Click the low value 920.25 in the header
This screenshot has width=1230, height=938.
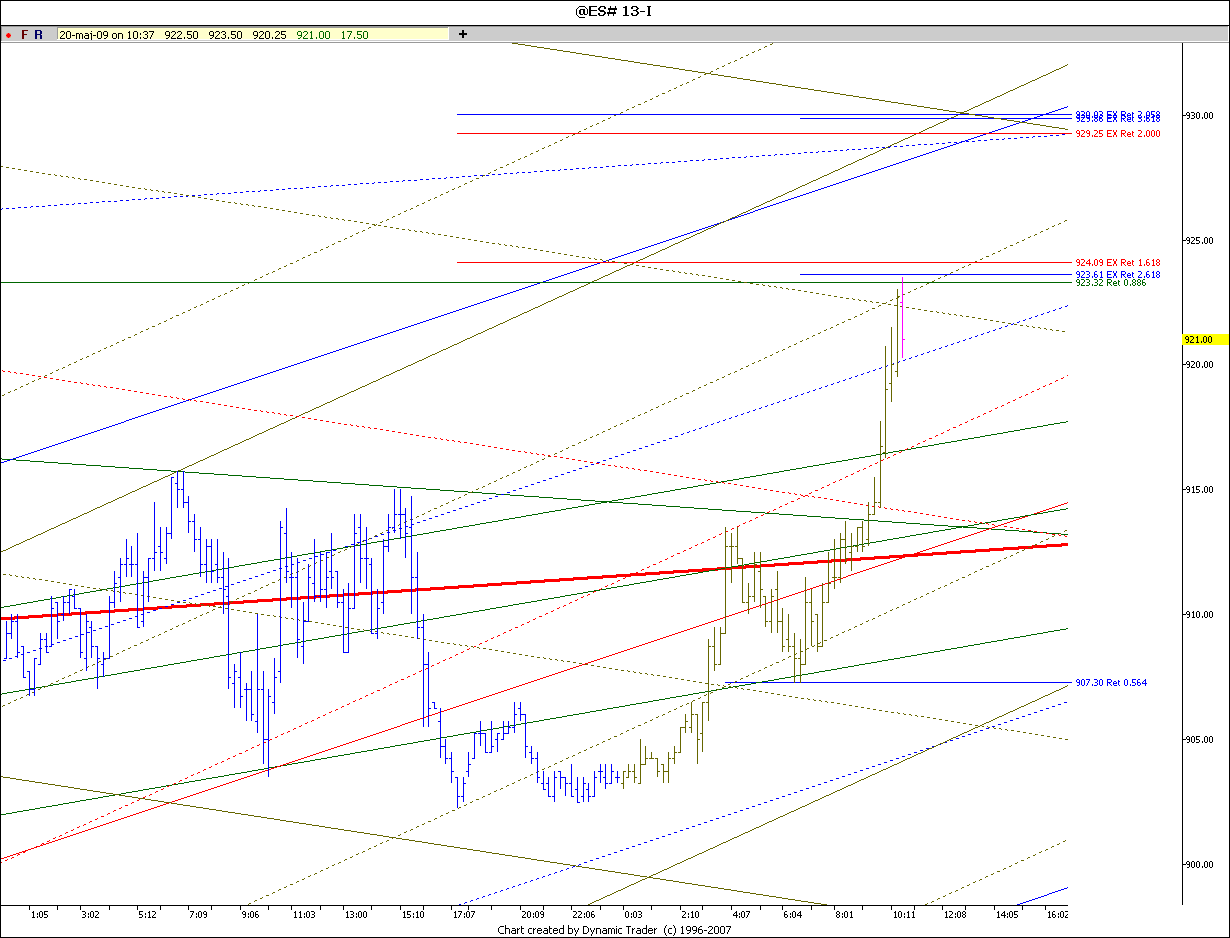point(269,34)
